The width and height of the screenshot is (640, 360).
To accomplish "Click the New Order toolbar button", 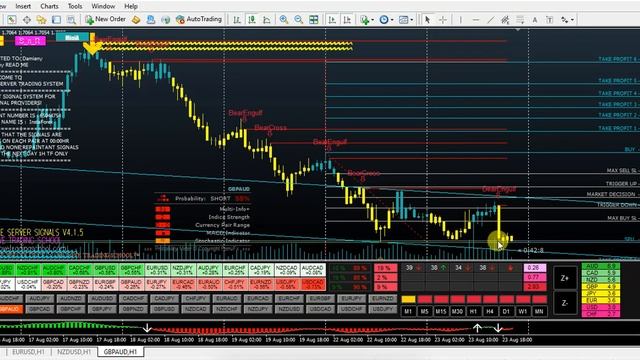I will (105, 19).
